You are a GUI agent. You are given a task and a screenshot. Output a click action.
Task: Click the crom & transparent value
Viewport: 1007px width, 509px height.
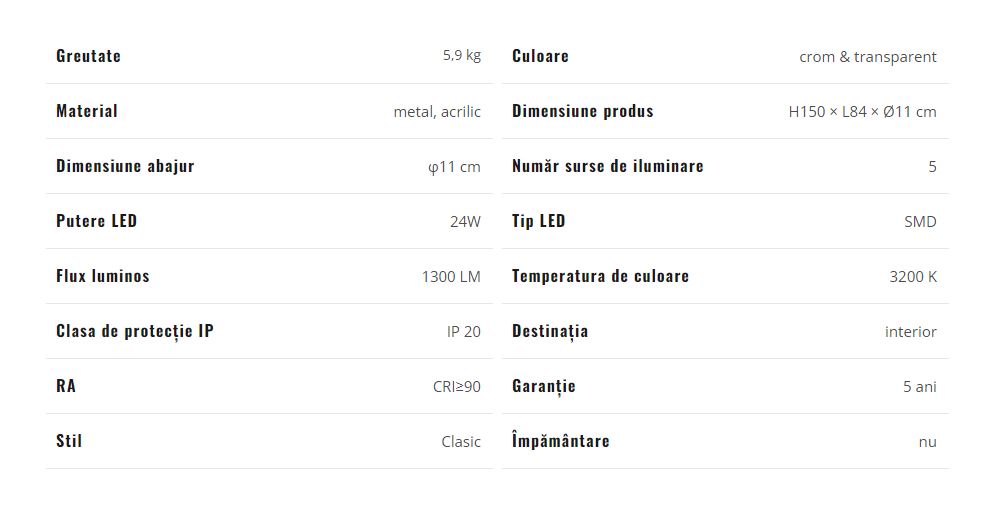click(868, 56)
